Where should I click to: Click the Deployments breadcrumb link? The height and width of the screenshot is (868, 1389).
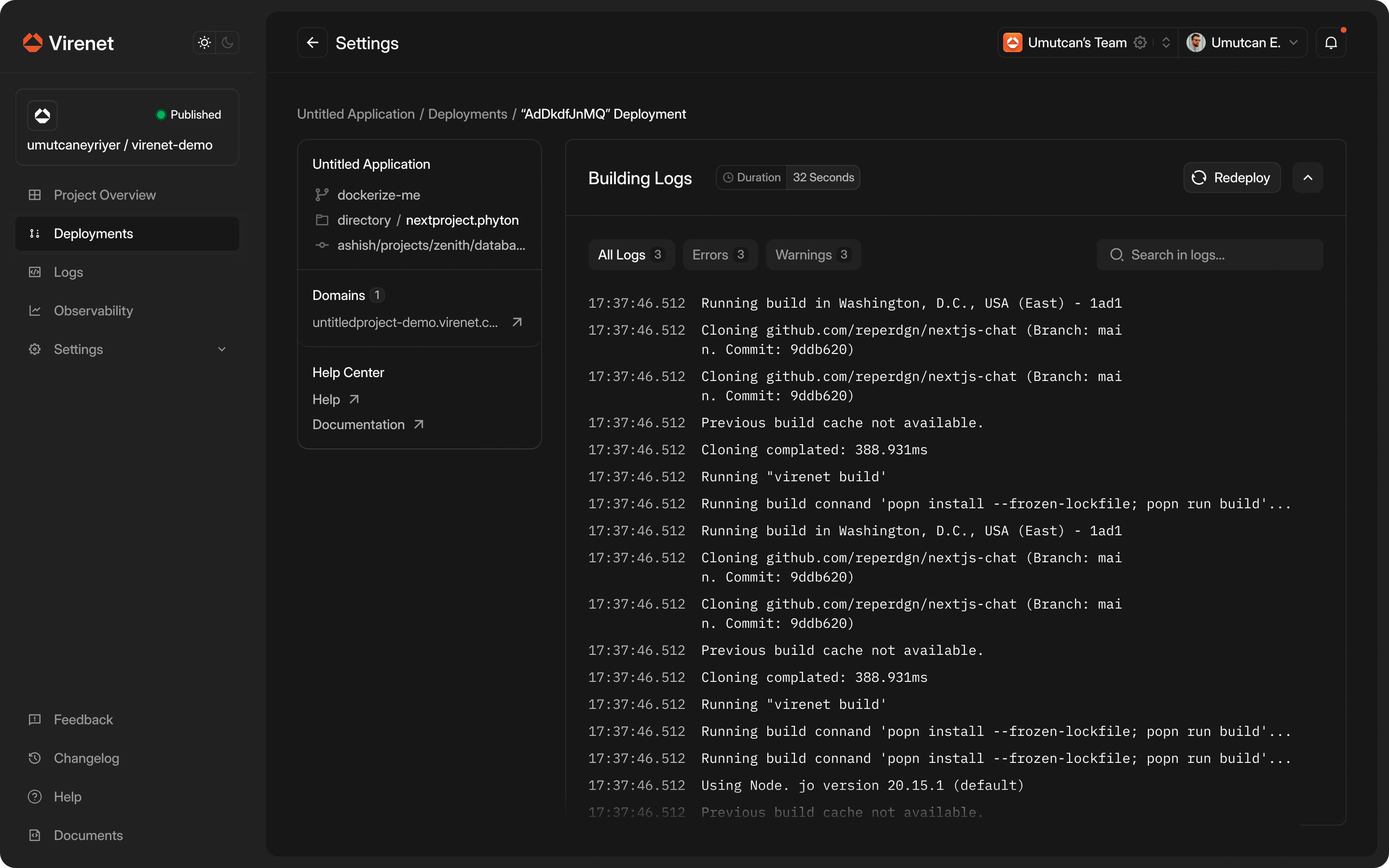coord(467,114)
